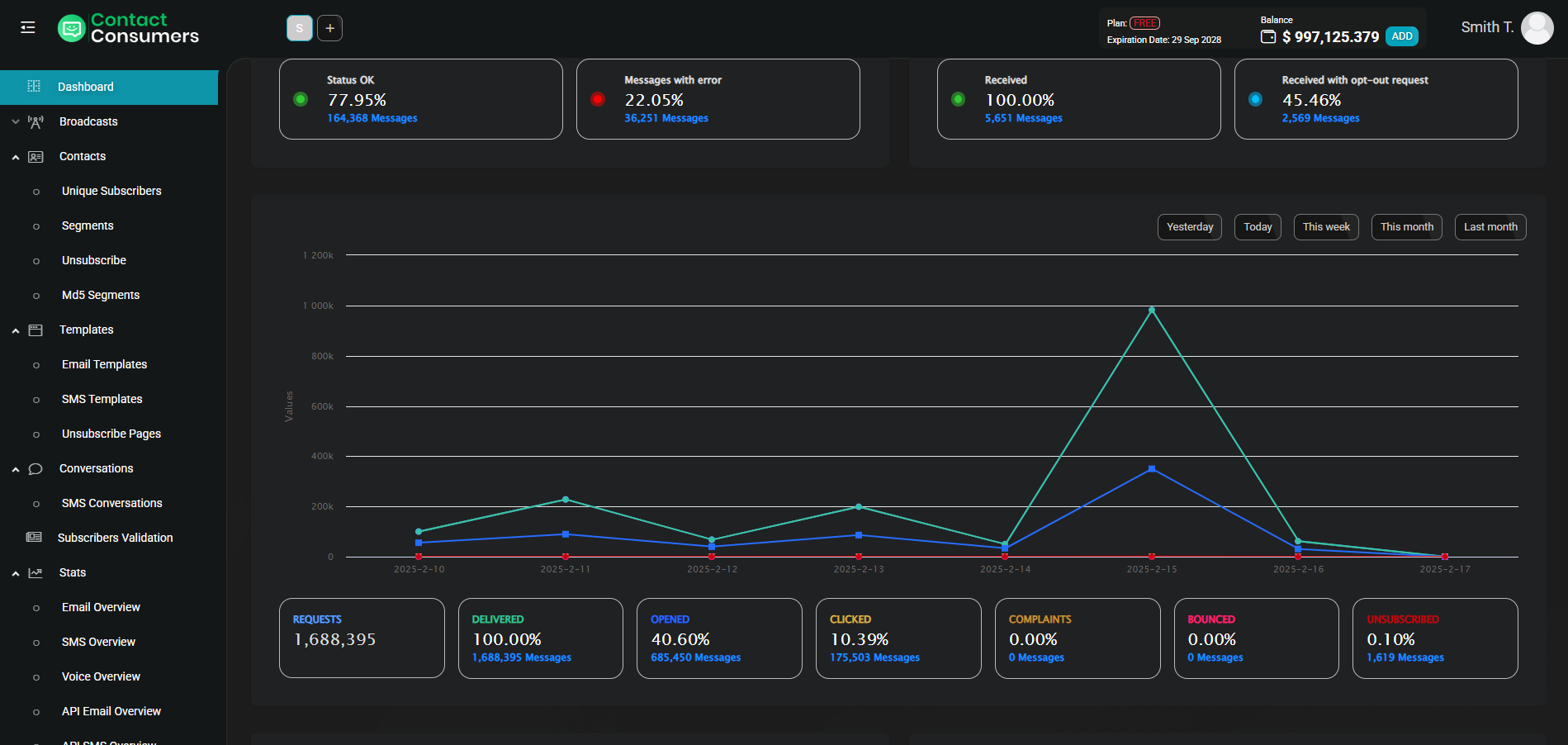Viewport: 1568px width, 745px height.
Task: Open Subscribers Validation page
Action: click(116, 538)
